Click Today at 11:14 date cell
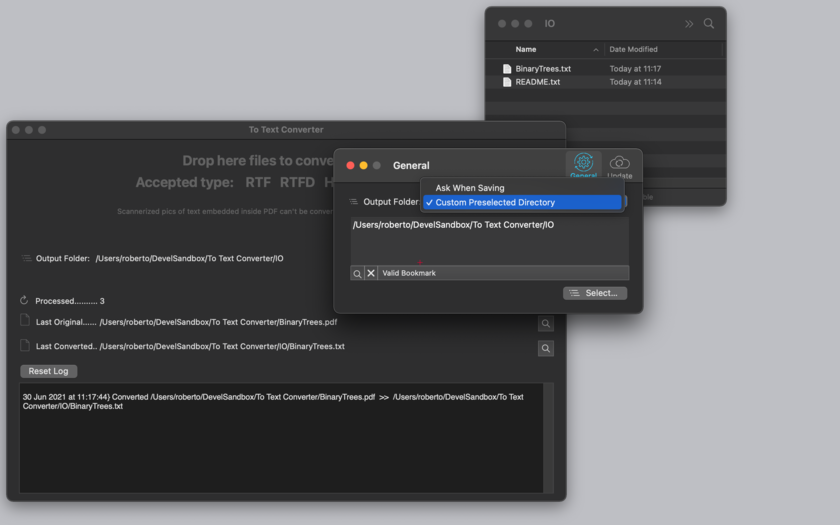Screen dimensions: 840x525 pyautogui.click(x=635, y=82)
